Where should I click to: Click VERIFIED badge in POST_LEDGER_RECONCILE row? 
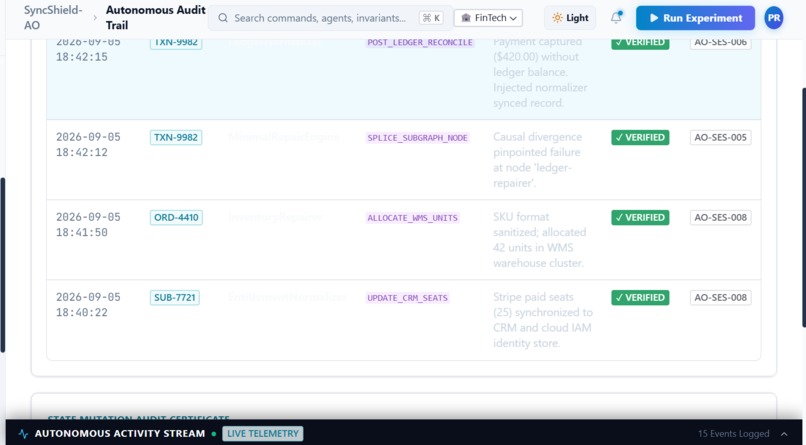640,42
